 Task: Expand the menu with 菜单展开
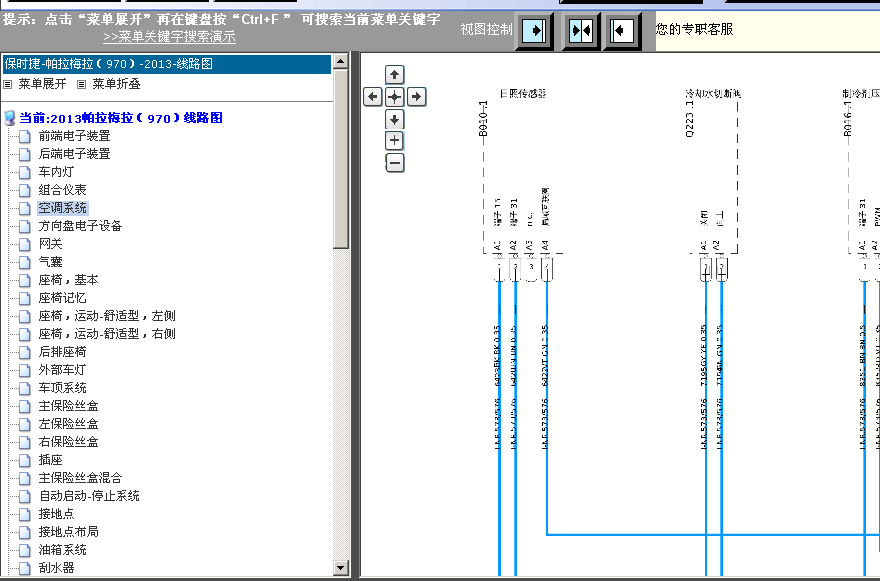pyautogui.click(x=42, y=84)
